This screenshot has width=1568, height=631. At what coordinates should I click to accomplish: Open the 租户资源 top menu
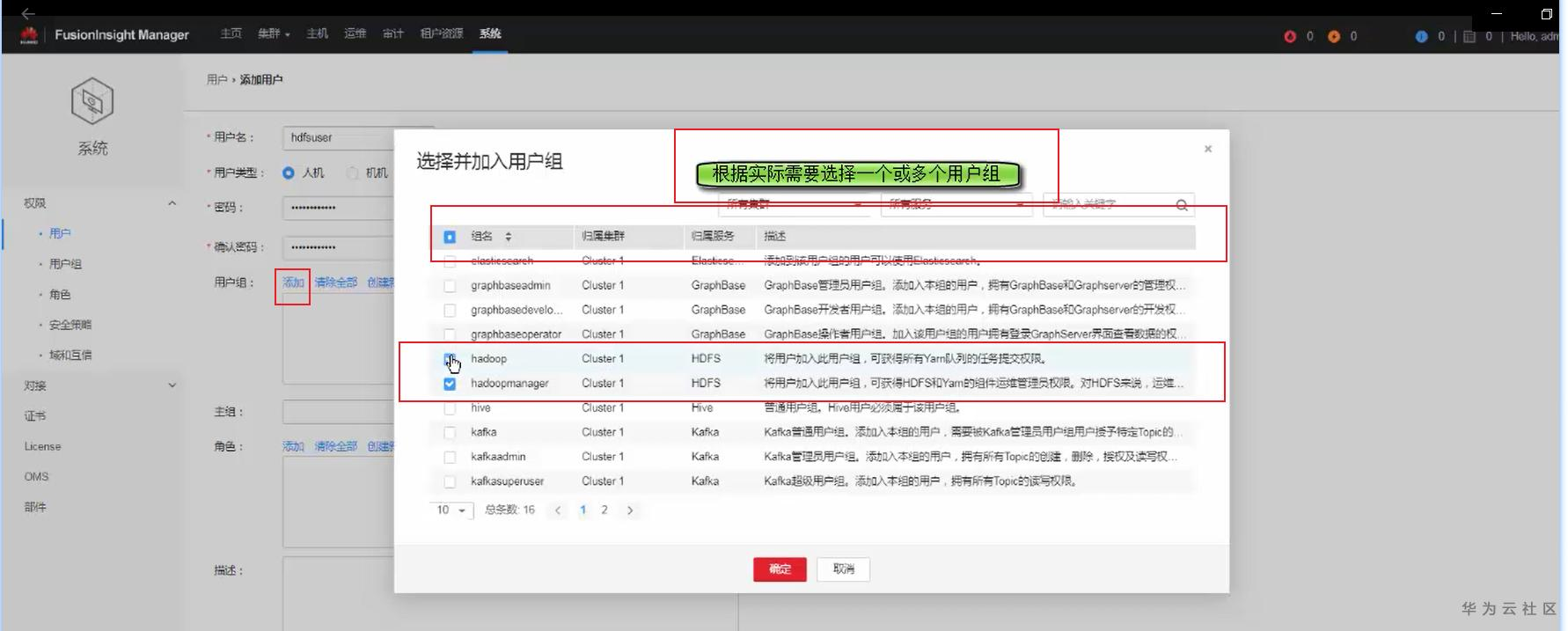[441, 33]
